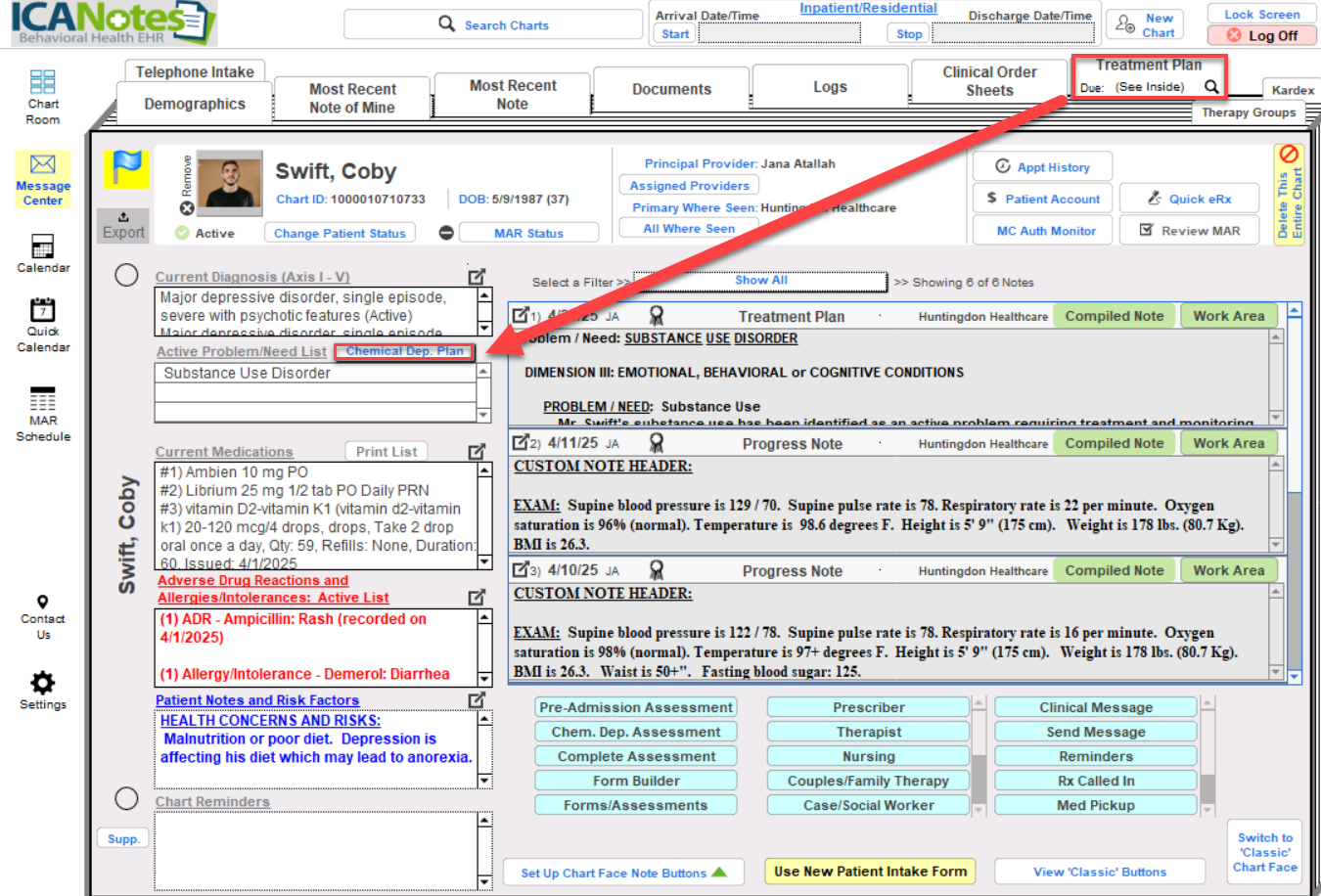Viewport: 1321px width, 896px height.
Task: Open the Message Center envelope icon
Action: (x=43, y=164)
